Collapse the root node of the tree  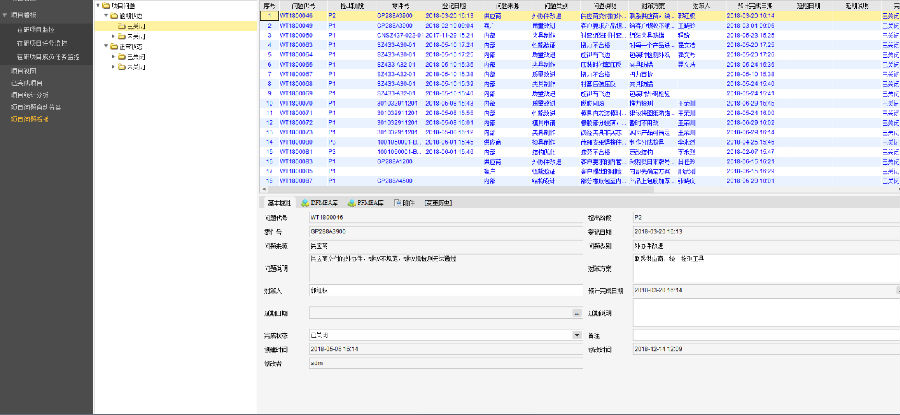pos(98,6)
